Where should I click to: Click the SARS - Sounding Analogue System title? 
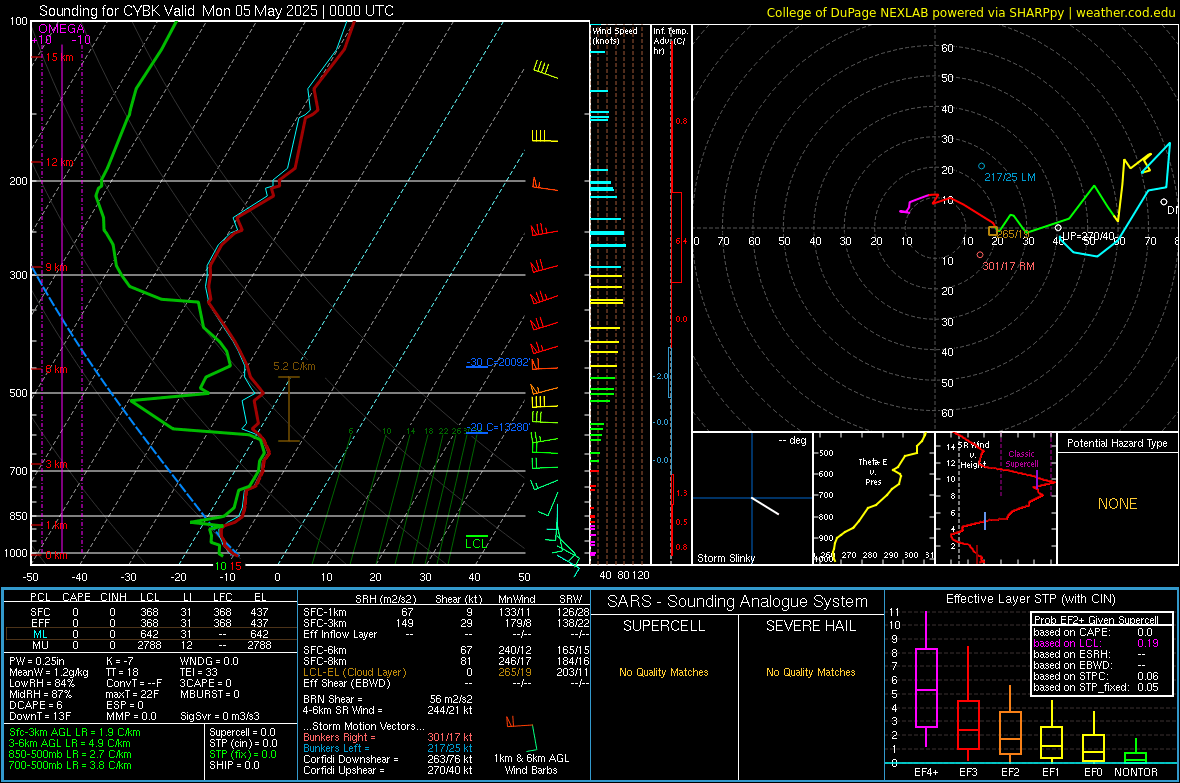[x=738, y=602]
